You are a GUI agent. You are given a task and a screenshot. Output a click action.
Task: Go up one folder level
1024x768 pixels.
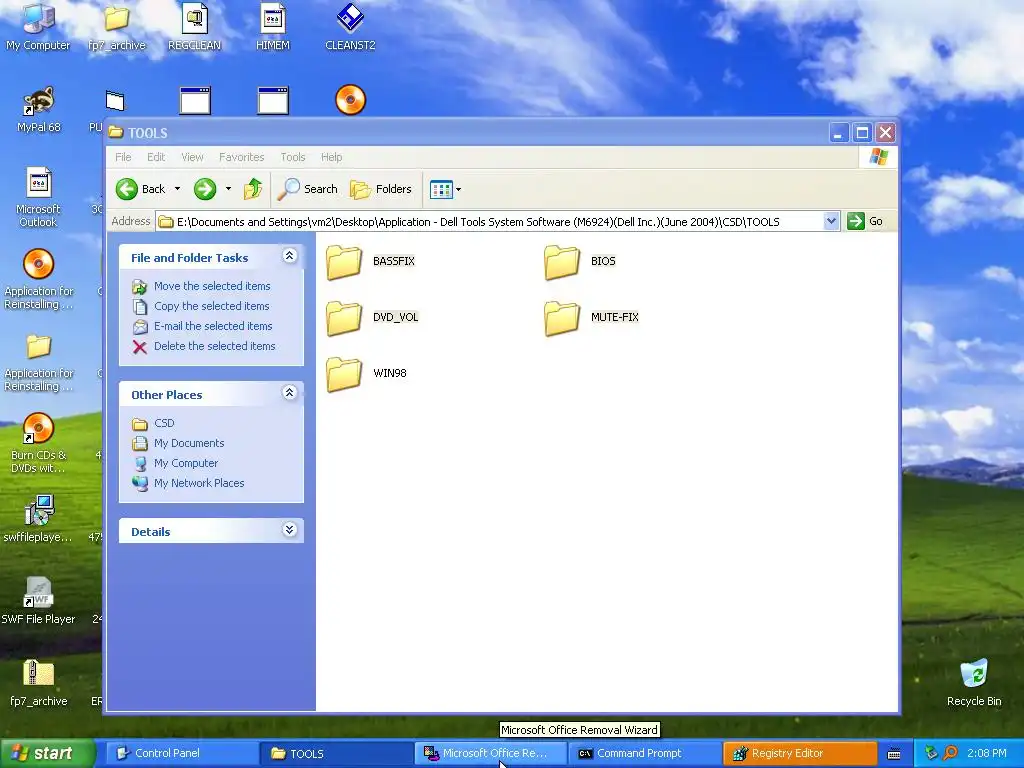253,189
